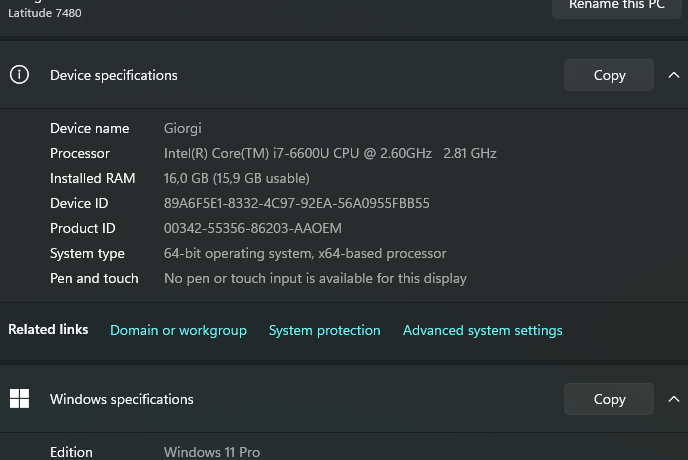Image resolution: width=688 pixels, height=460 pixels.
Task: Copy the Device specifications
Action: point(609,75)
